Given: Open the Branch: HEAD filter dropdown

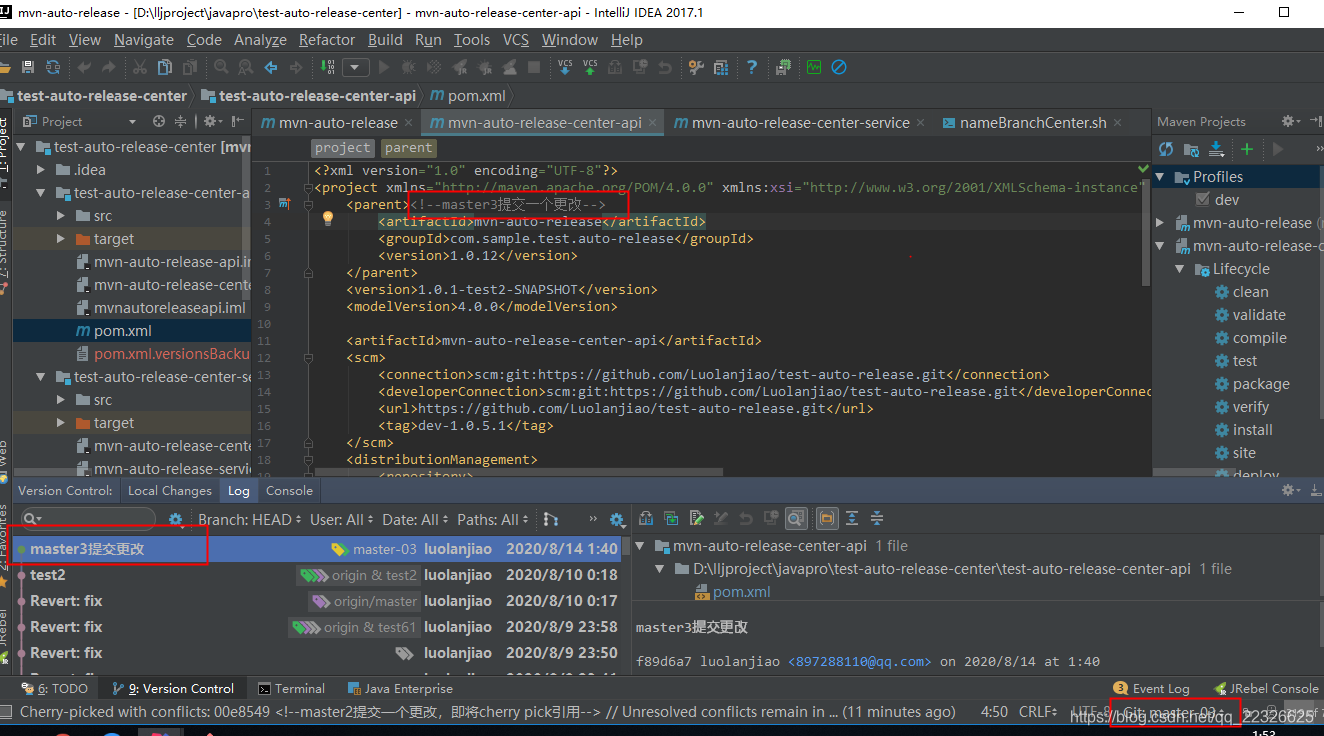Looking at the screenshot, I should point(250,519).
